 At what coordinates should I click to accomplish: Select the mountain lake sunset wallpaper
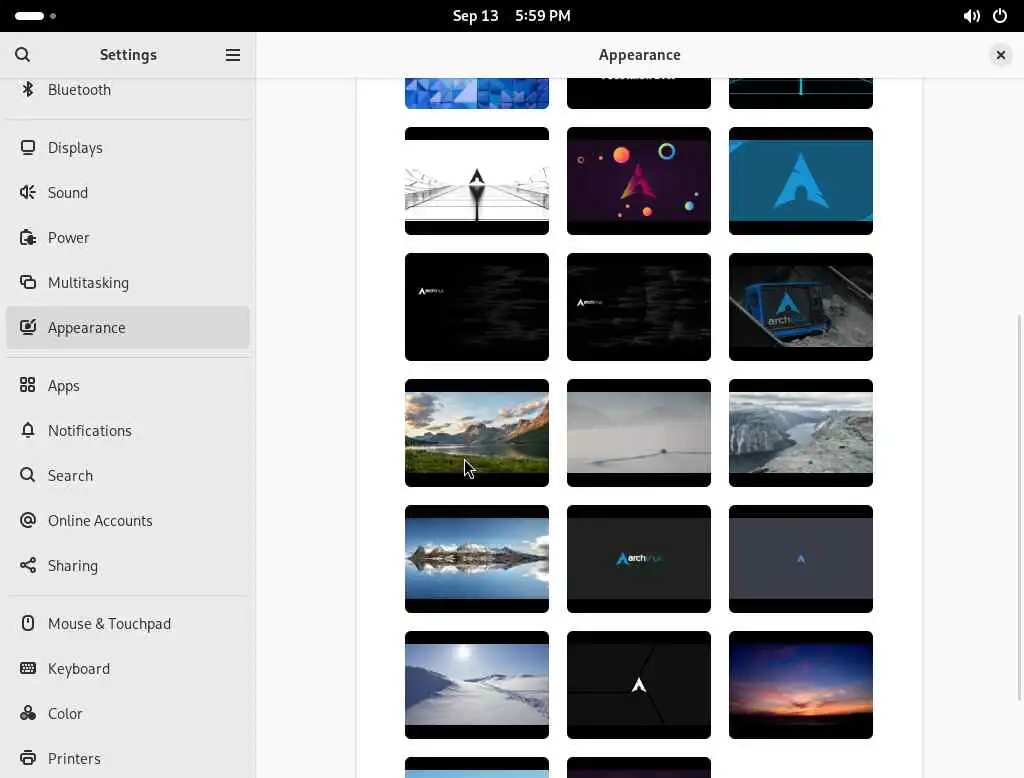coord(477,433)
